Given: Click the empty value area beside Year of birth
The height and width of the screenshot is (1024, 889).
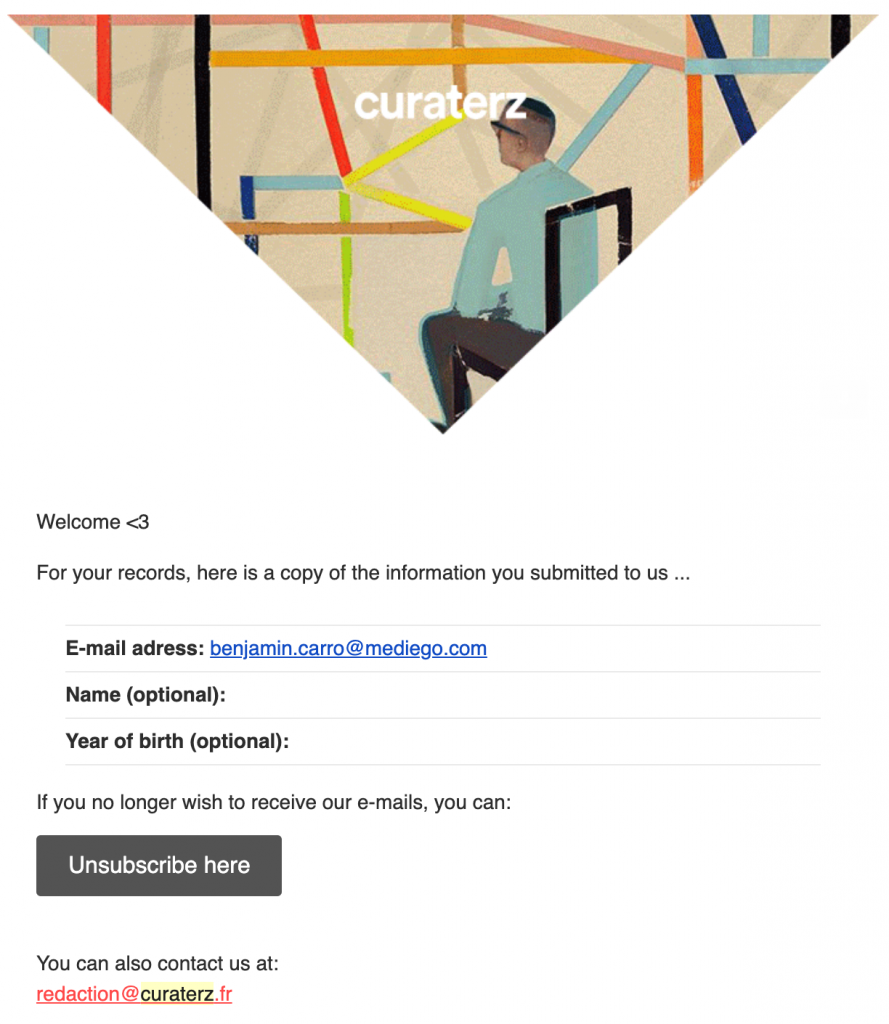Looking at the screenshot, I should (x=550, y=741).
